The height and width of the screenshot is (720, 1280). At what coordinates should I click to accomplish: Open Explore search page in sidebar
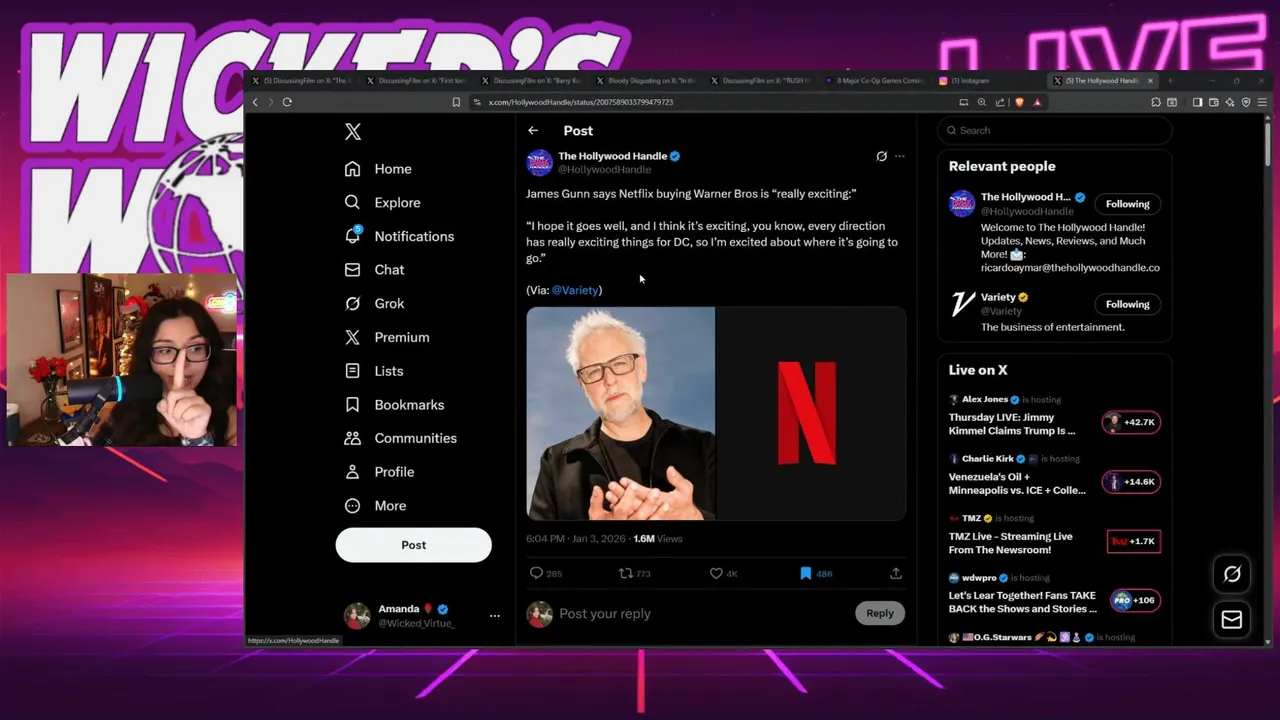(382, 202)
